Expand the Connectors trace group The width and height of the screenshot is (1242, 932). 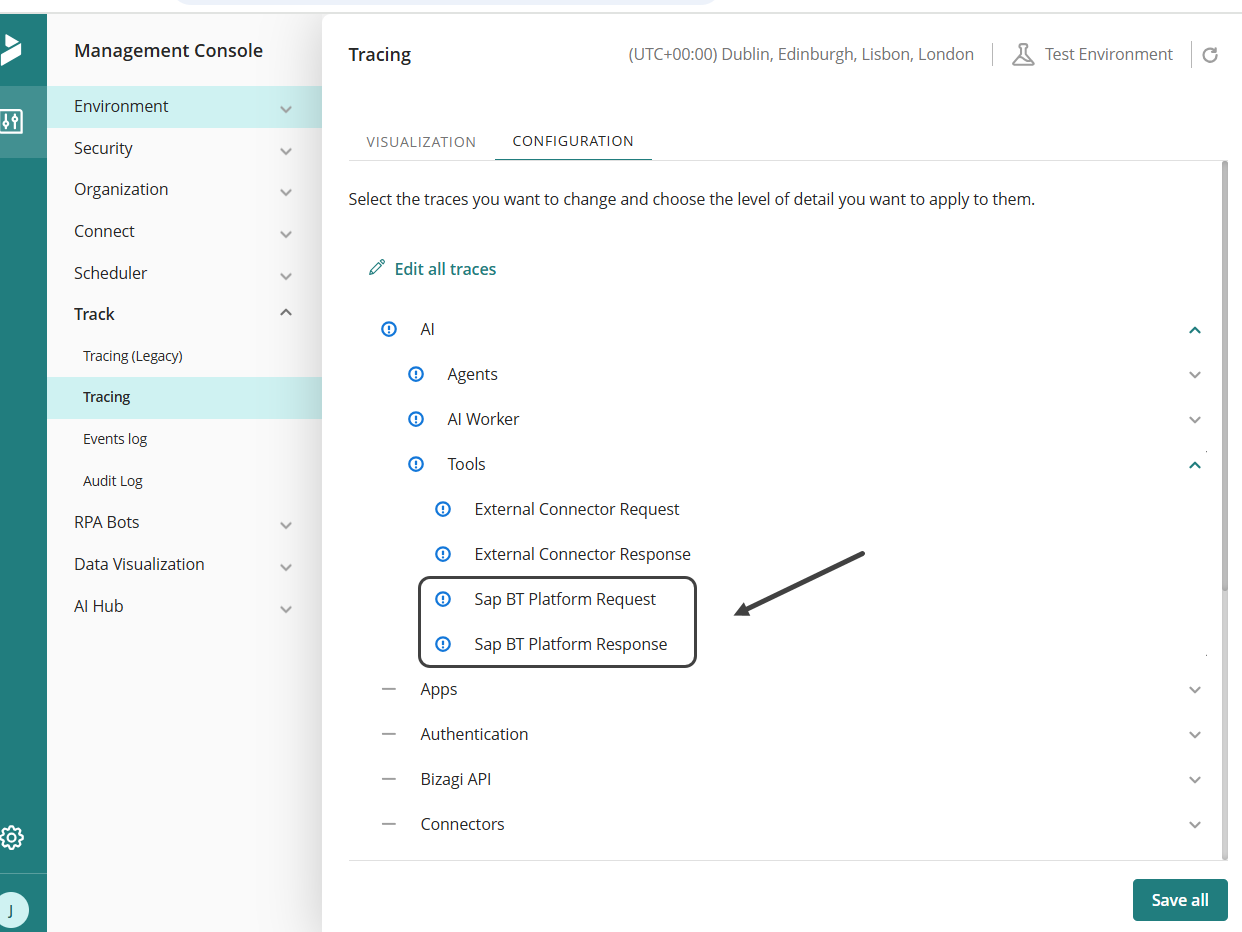[1194, 825]
